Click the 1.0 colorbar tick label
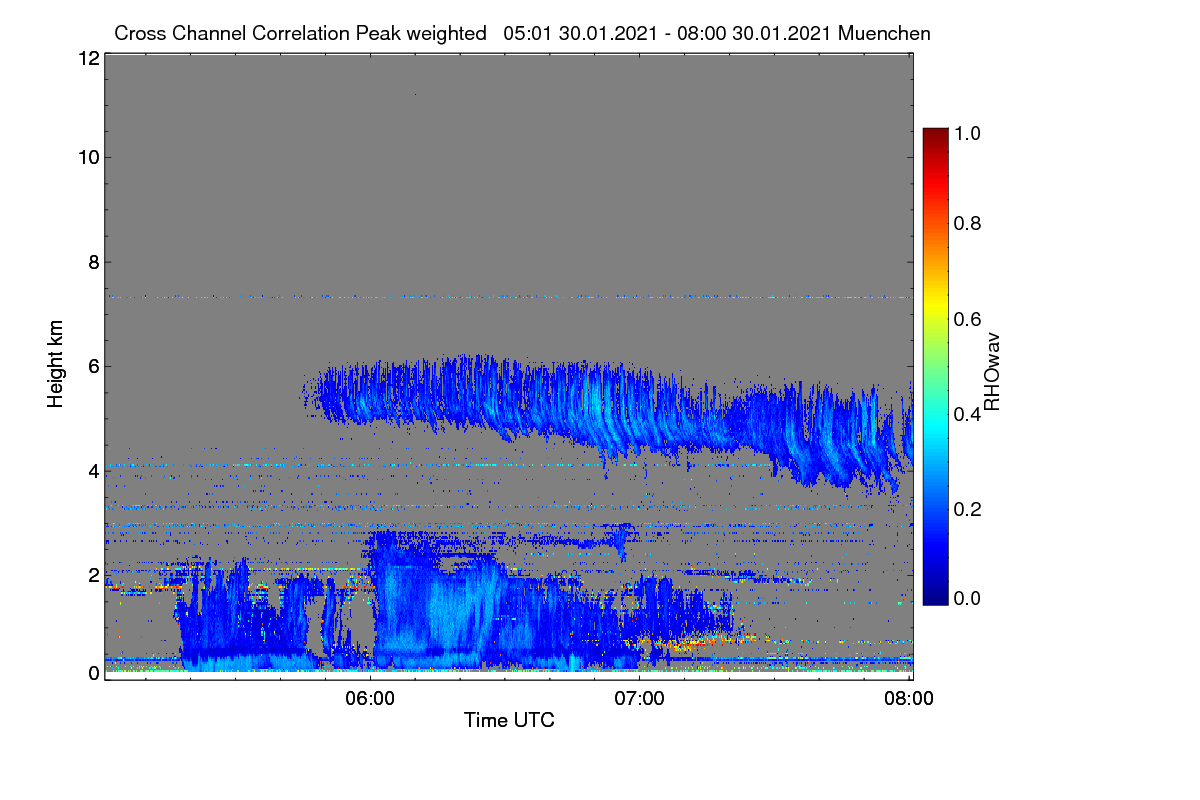1200x800 pixels. [965, 131]
